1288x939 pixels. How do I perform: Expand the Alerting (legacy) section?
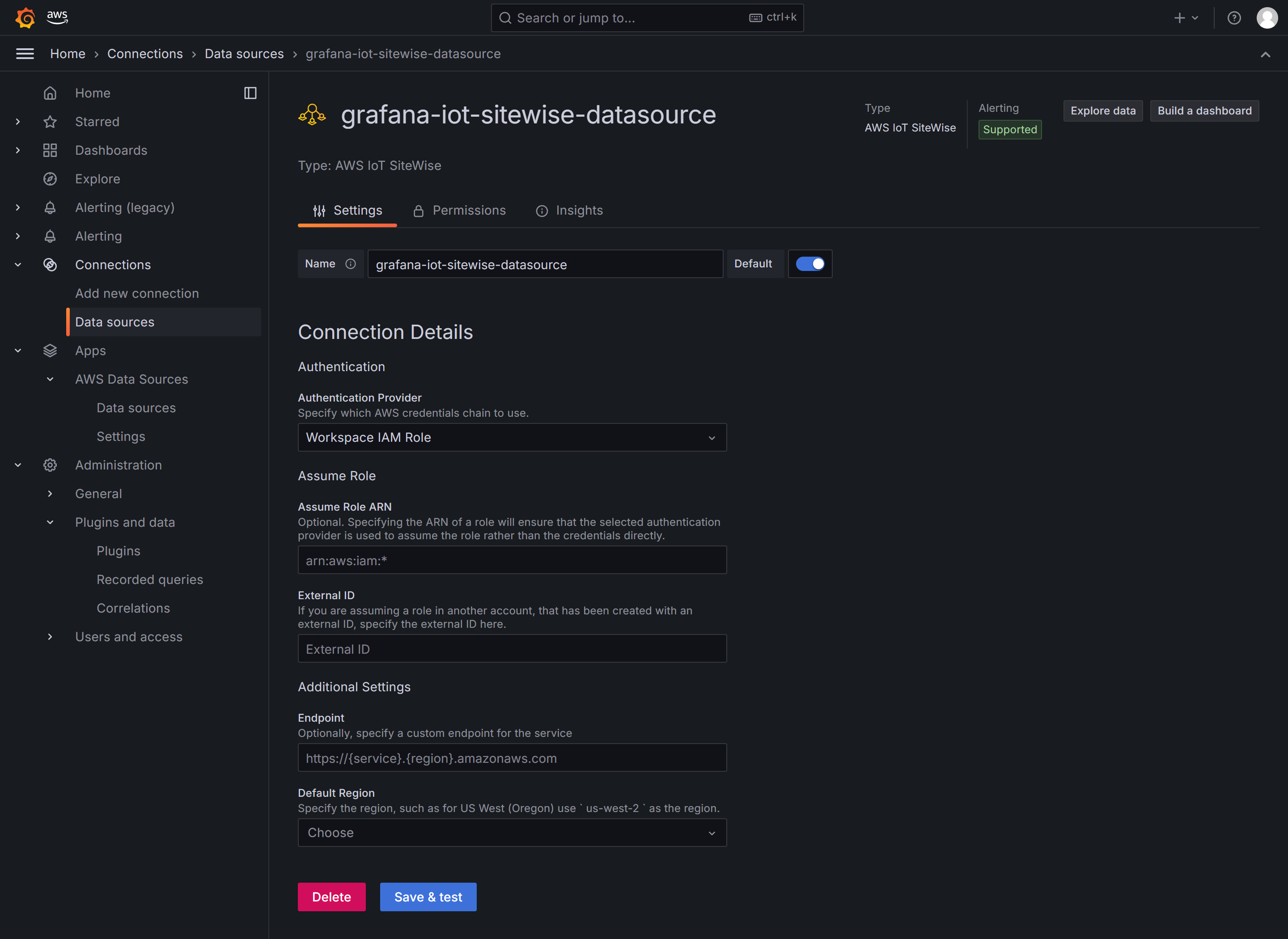(x=18, y=207)
